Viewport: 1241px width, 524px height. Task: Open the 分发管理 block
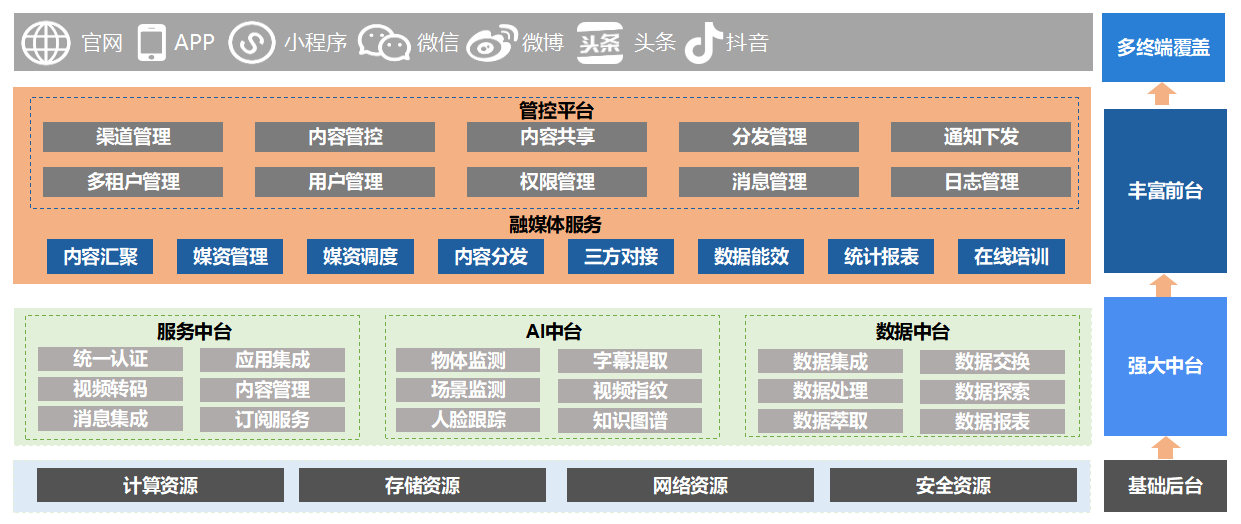(x=769, y=137)
